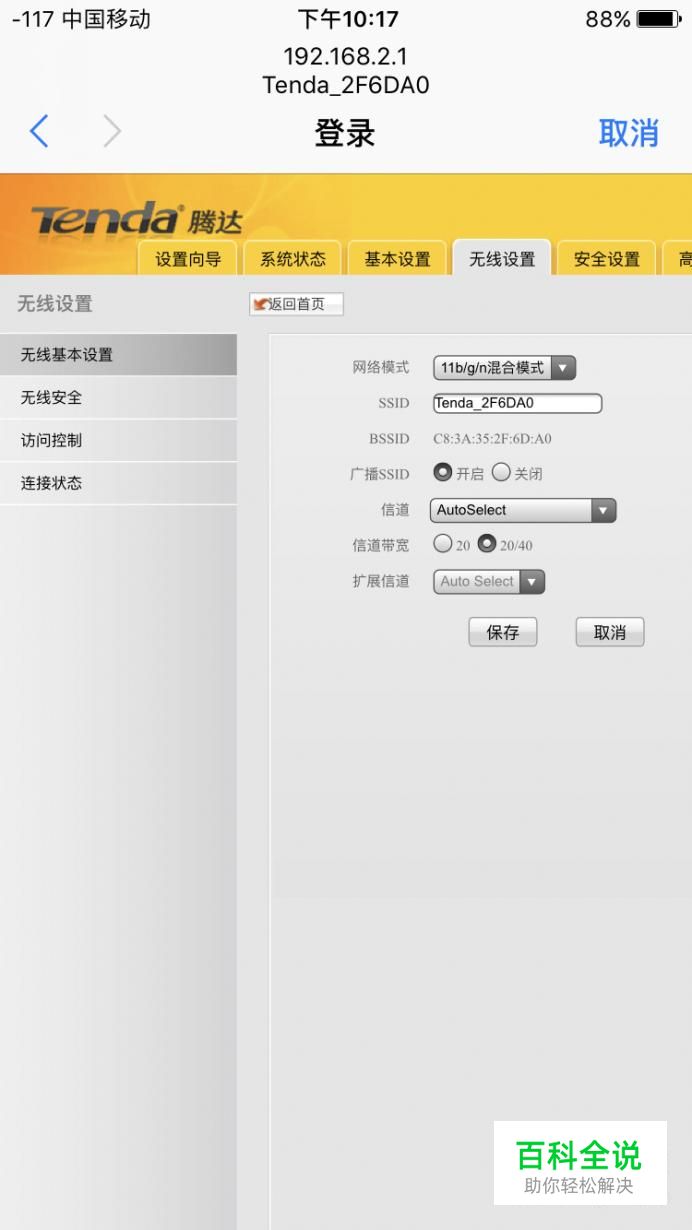Screen dimensions: 692x1230
Task: Open the 系统状态 tab
Action: click(x=293, y=259)
